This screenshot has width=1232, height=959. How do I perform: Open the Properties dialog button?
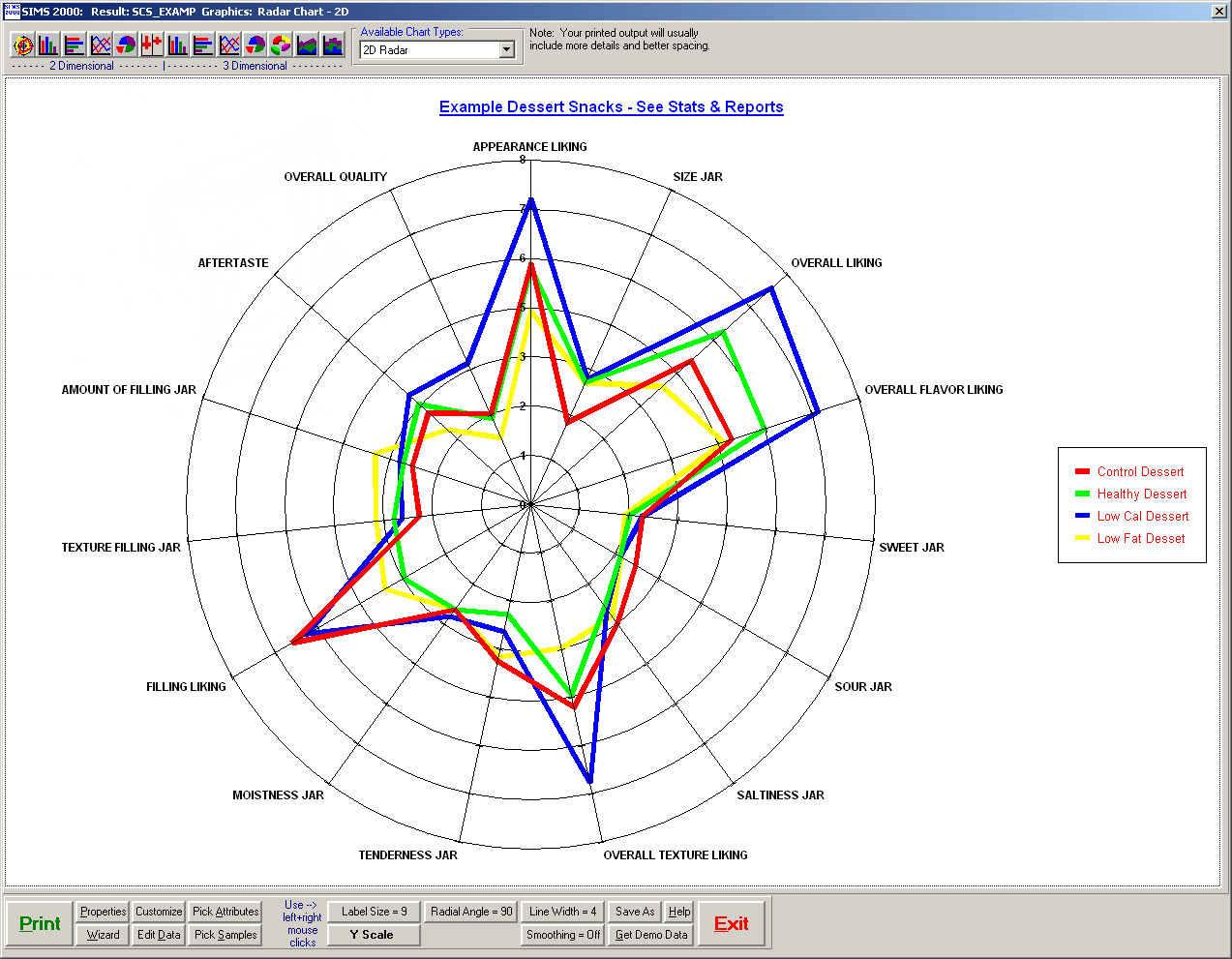(103, 912)
